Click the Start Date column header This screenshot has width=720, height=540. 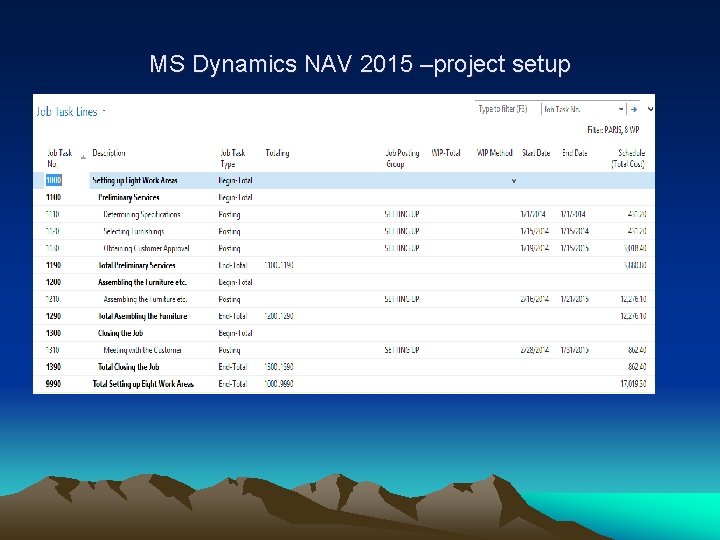click(x=536, y=153)
